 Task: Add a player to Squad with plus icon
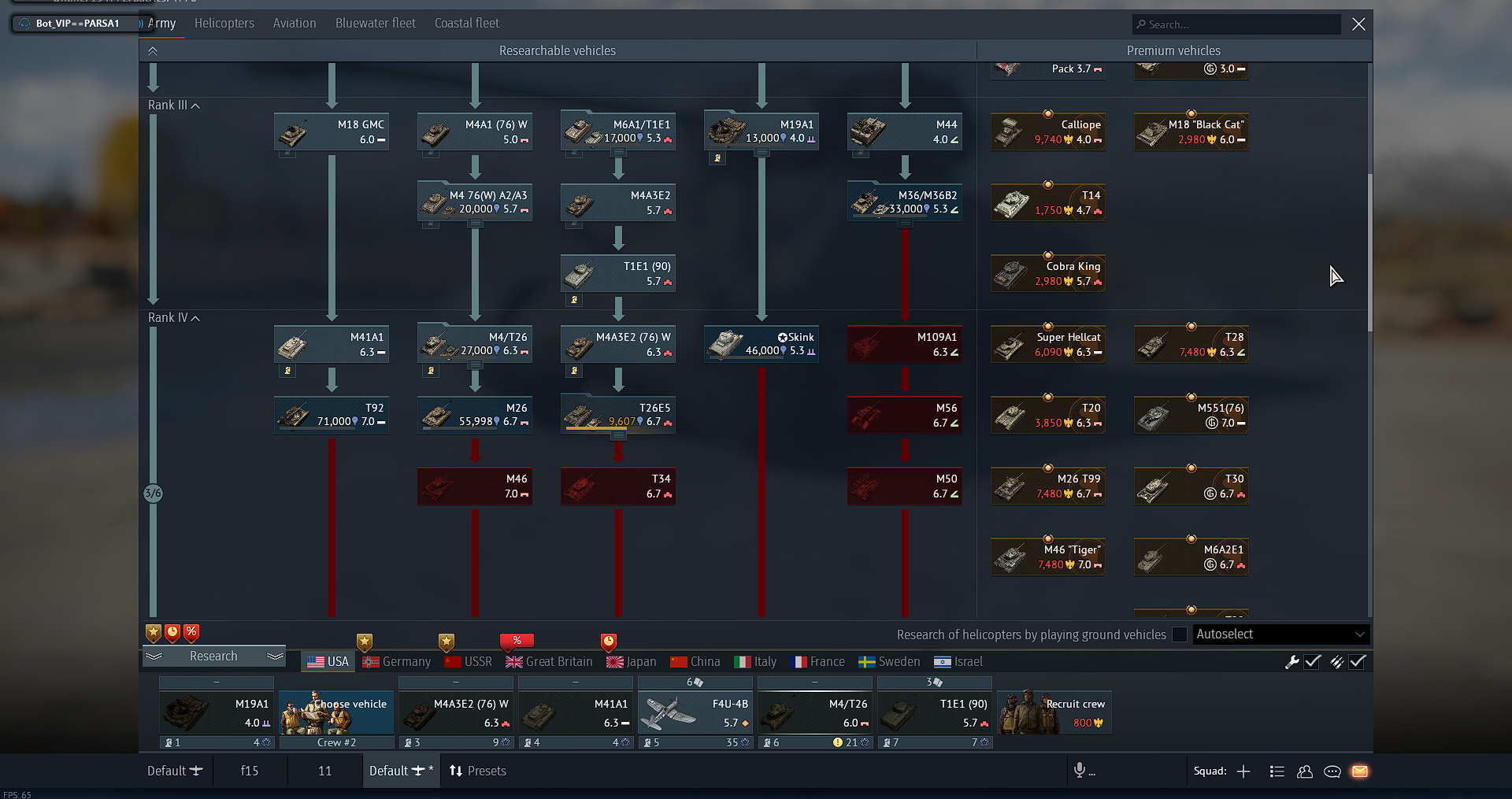(x=1243, y=771)
